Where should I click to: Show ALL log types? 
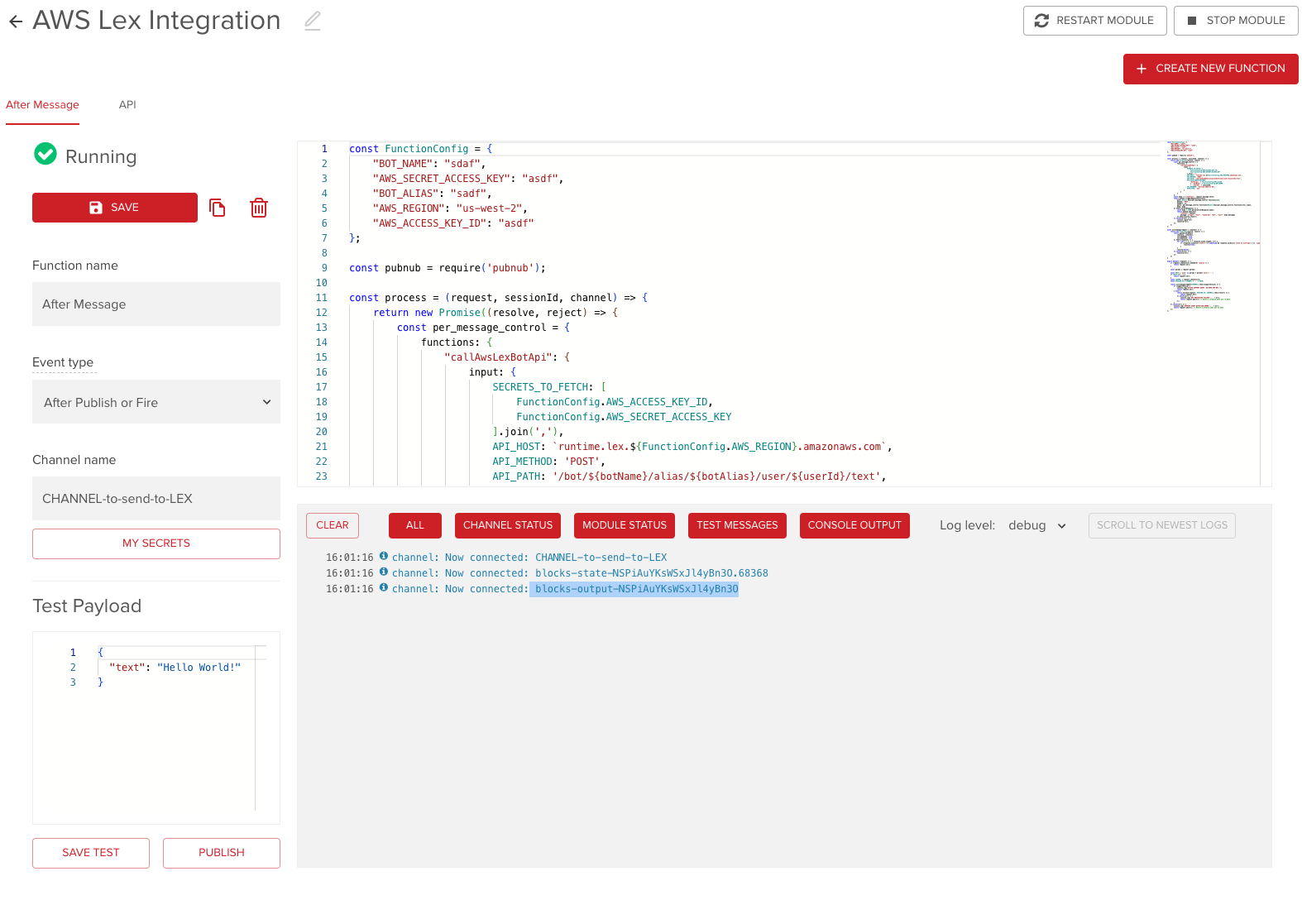tap(415, 525)
